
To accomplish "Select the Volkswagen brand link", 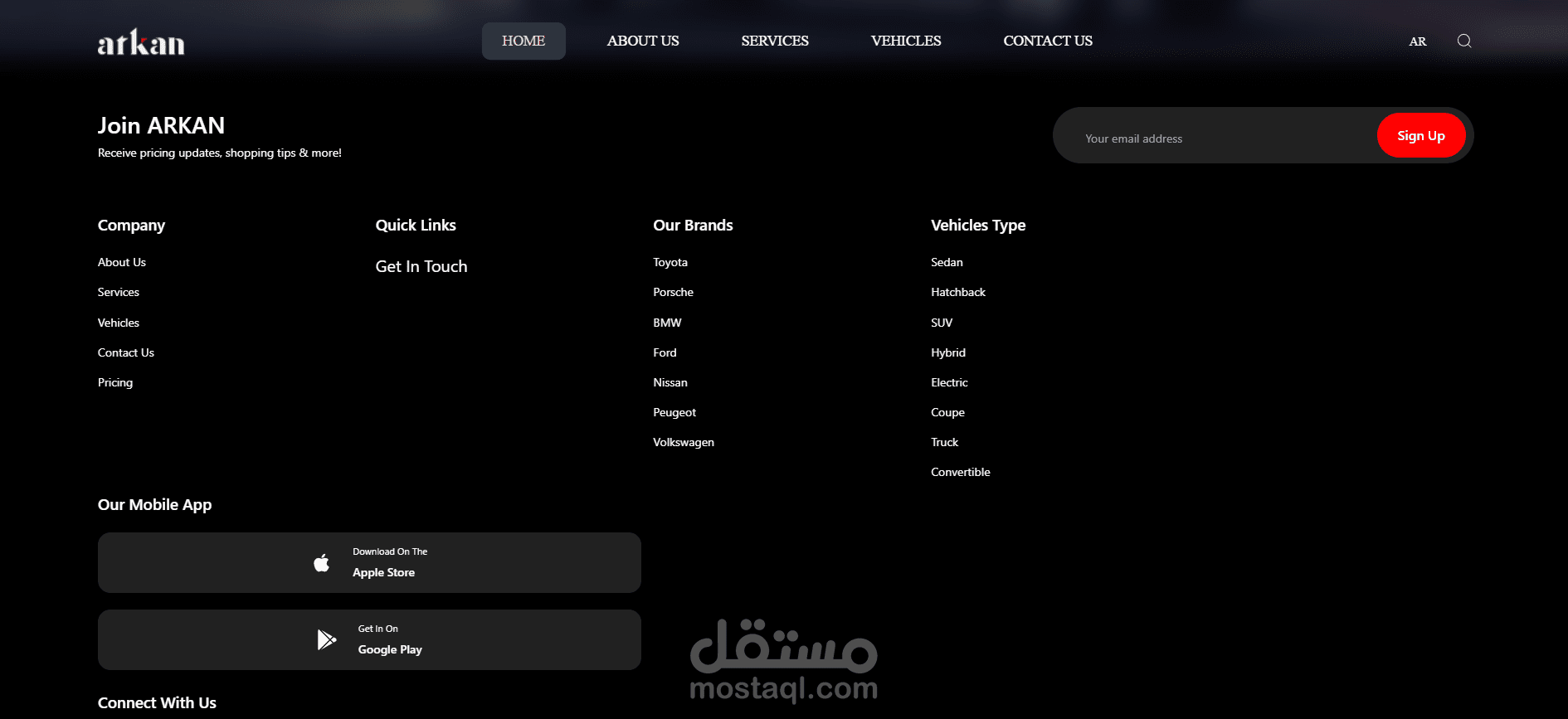I will tap(684, 442).
